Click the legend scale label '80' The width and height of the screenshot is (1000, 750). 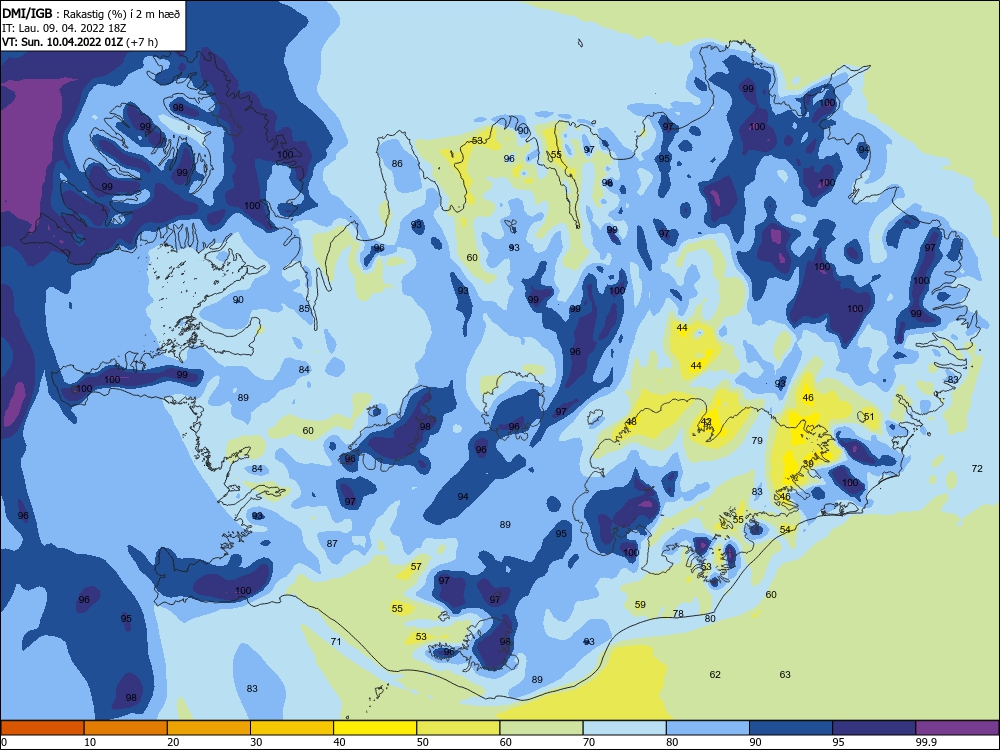672,742
